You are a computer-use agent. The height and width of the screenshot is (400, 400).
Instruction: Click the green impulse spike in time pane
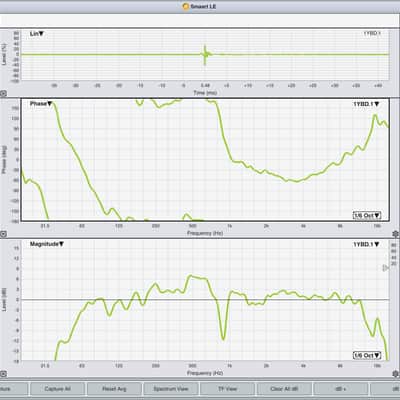(205, 54)
